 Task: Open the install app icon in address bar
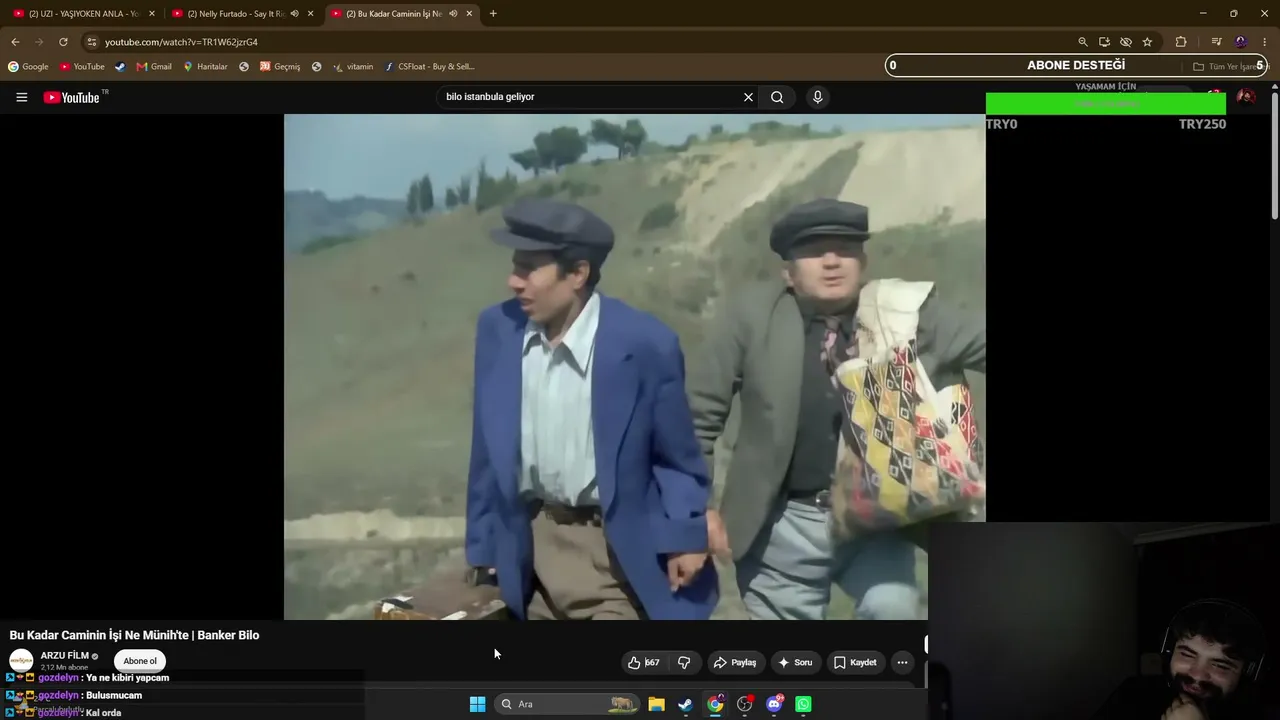click(1104, 42)
